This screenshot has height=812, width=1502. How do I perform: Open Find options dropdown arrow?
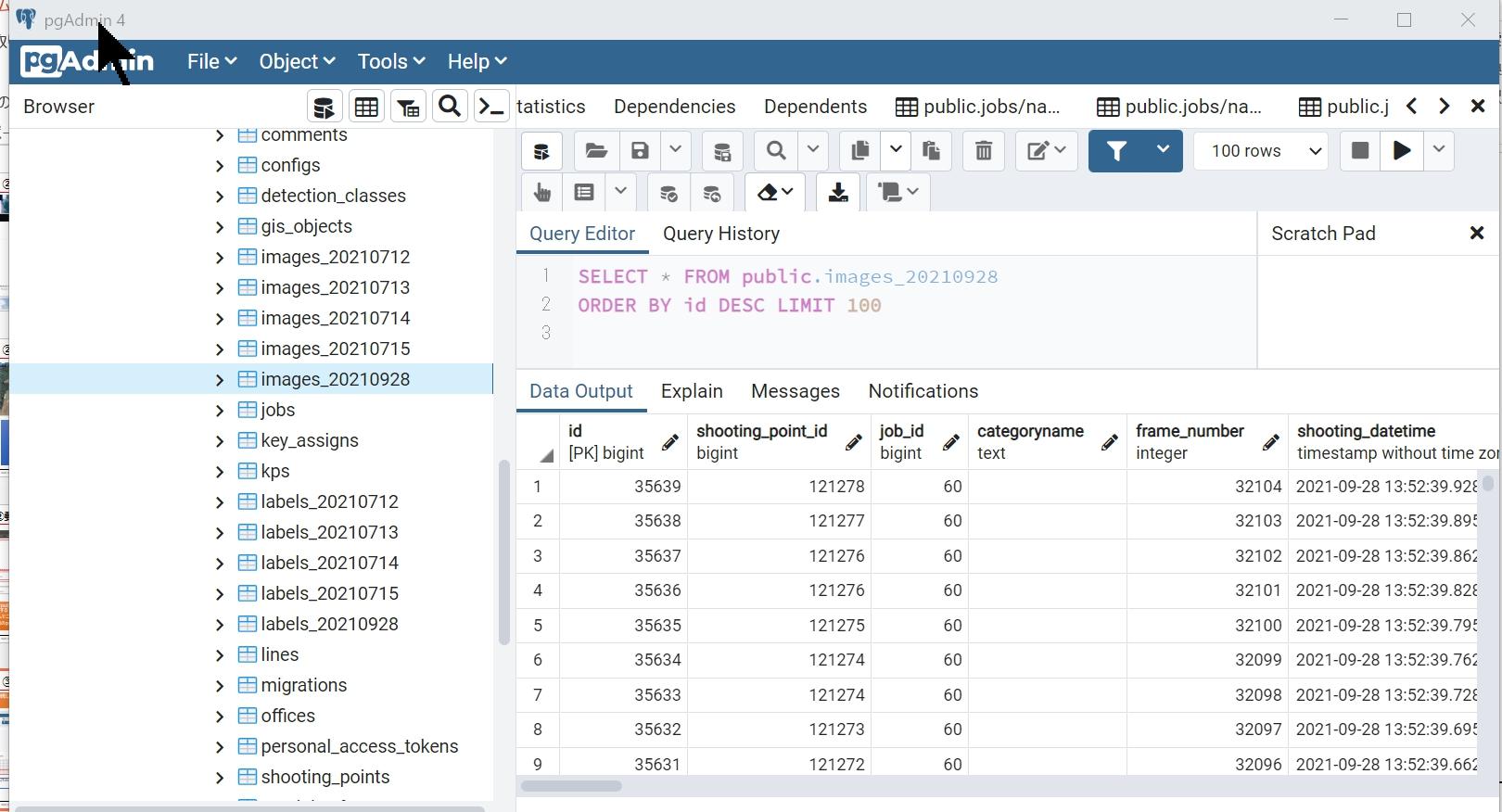[813, 151]
